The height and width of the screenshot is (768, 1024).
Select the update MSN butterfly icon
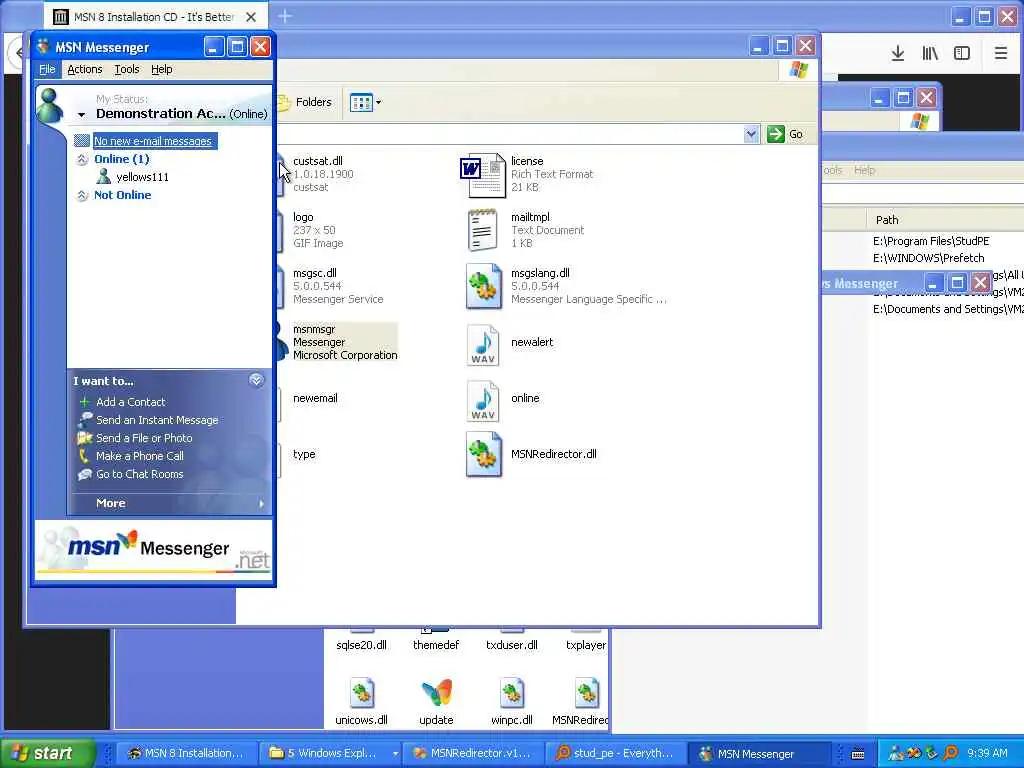point(436,694)
